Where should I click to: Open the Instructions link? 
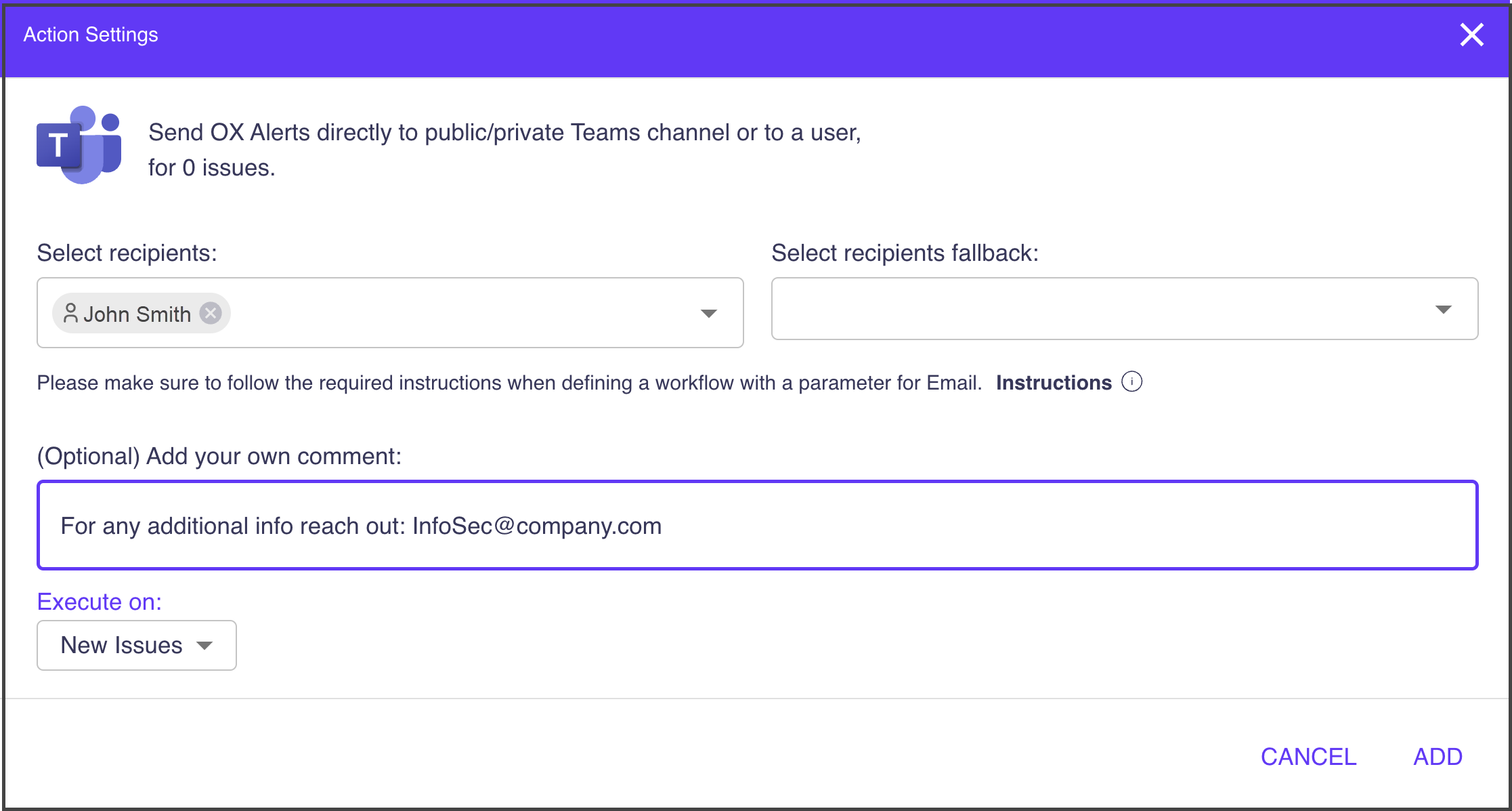(1054, 383)
